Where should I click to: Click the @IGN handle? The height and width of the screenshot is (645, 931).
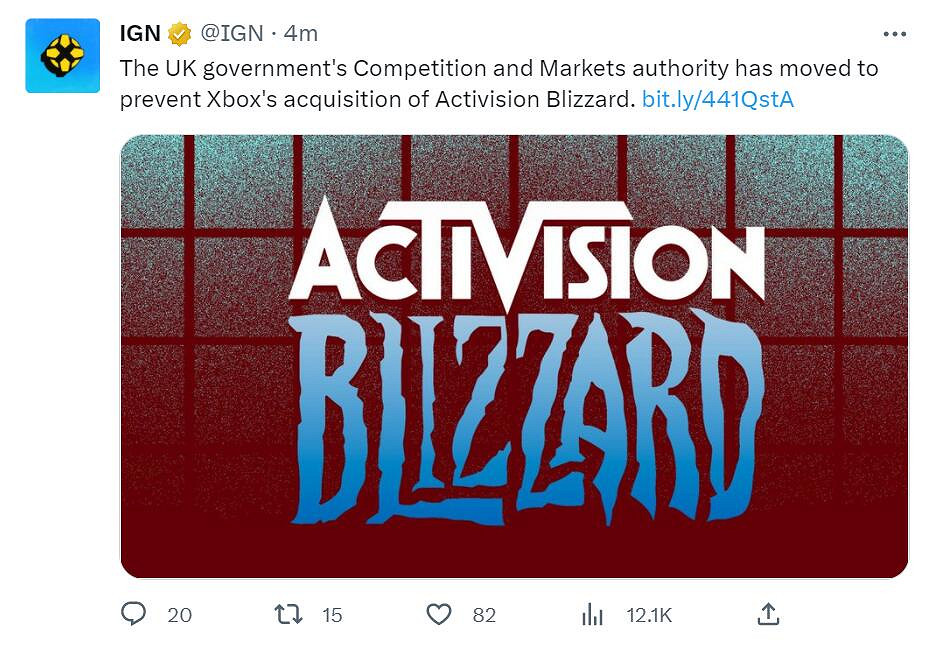(233, 34)
